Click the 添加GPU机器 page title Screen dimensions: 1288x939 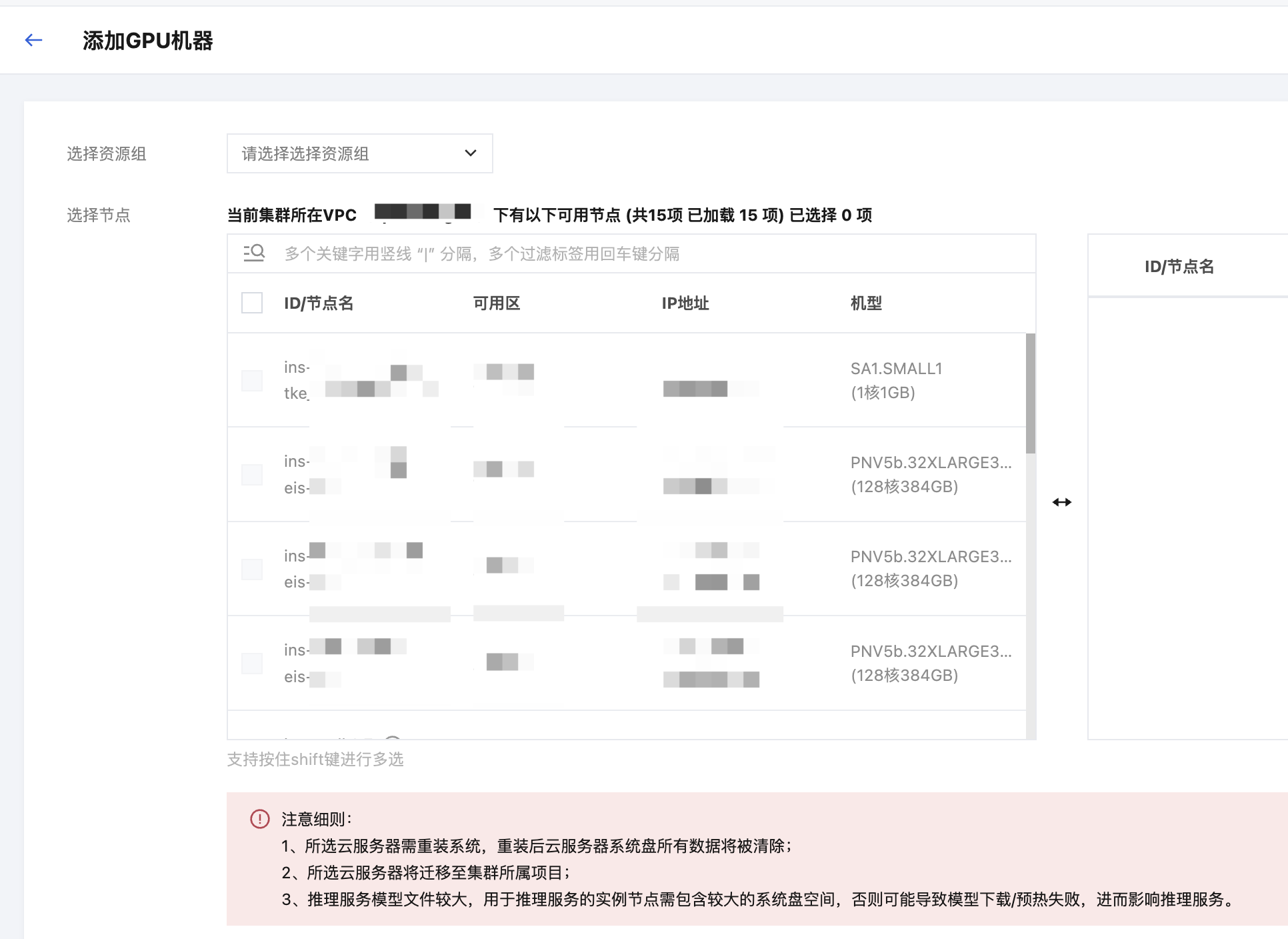pos(147,41)
